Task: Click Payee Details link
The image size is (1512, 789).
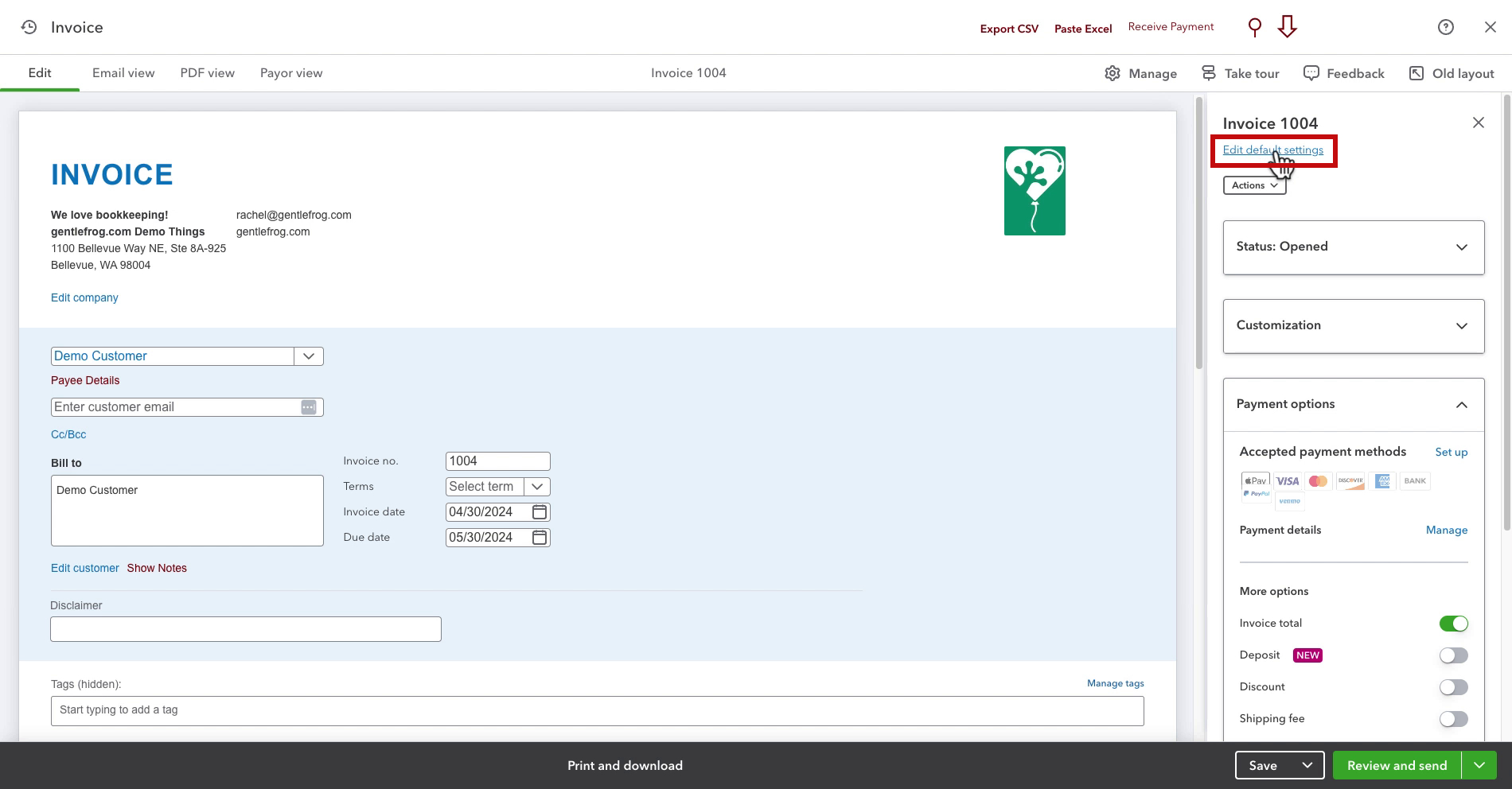Action: click(x=85, y=380)
